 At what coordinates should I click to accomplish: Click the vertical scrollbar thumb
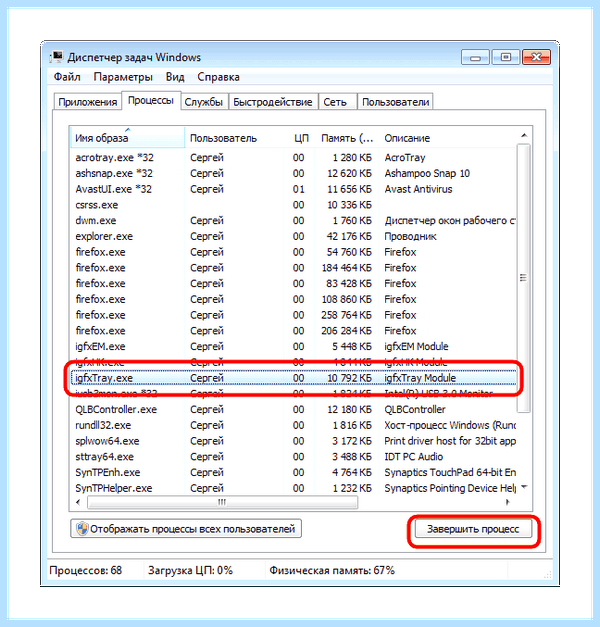pyautogui.click(x=524, y=278)
